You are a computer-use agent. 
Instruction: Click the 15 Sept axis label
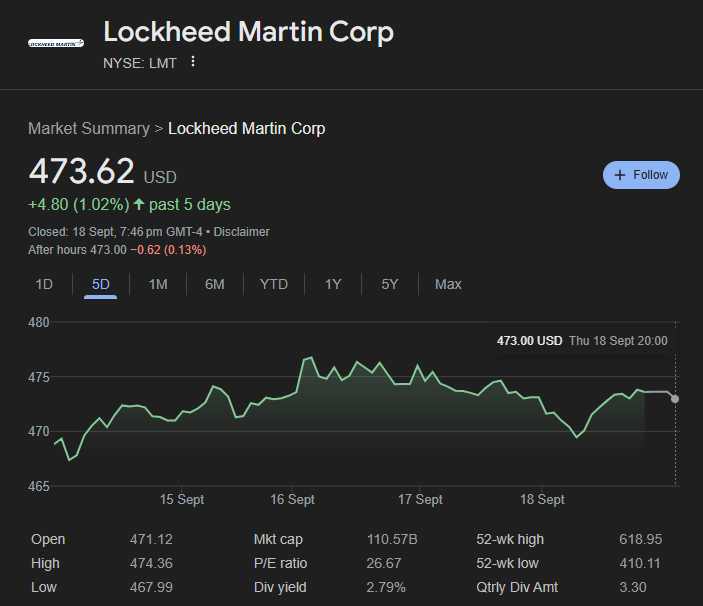coord(182,499)
